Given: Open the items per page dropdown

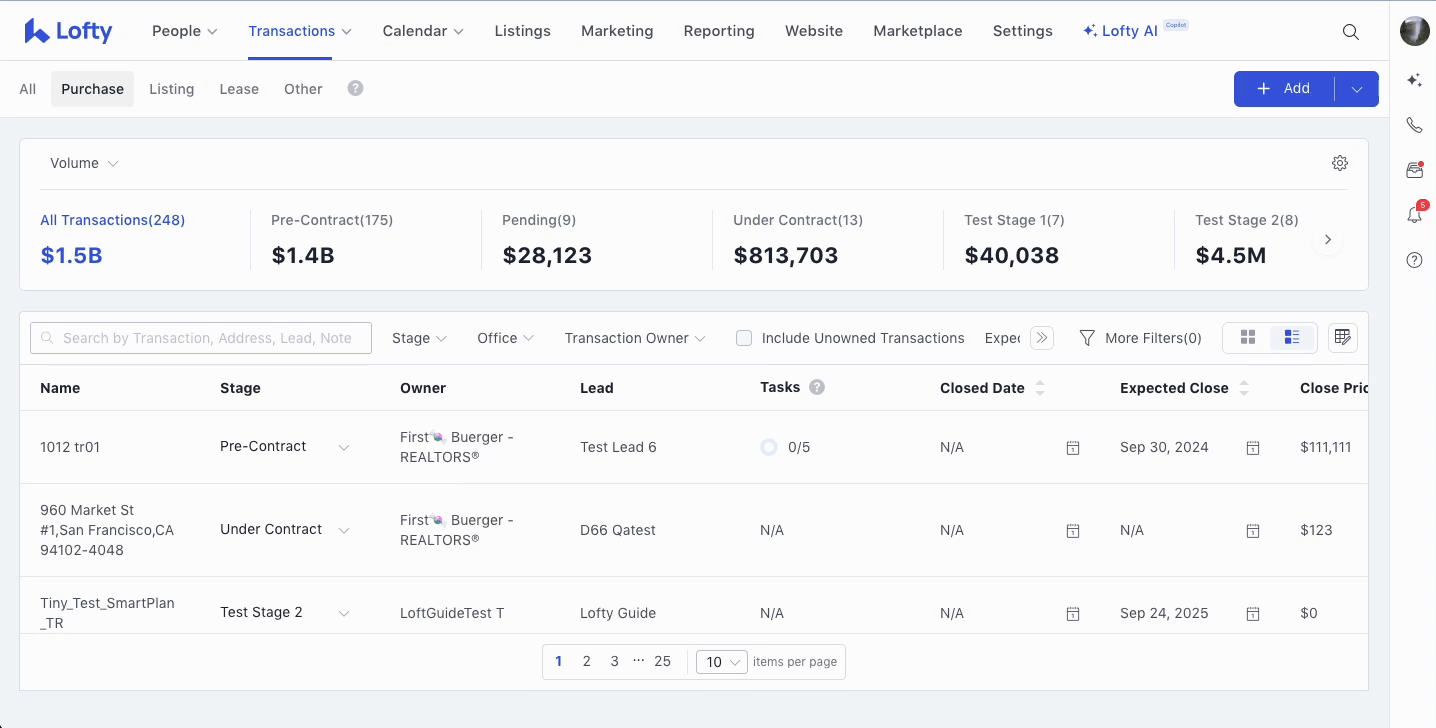Looking at the screenshot, I should pos(721,662).
